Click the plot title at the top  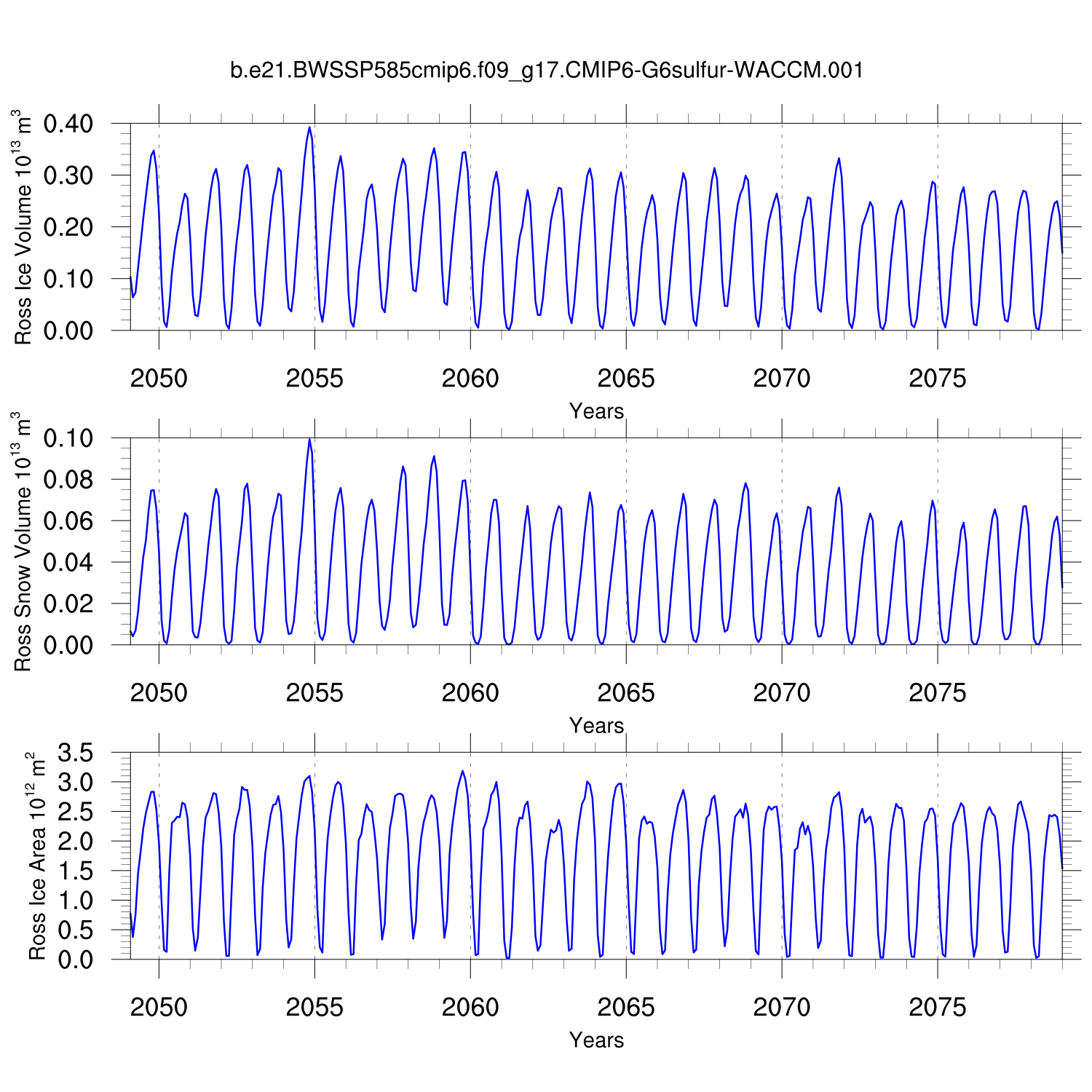[546, 71]
